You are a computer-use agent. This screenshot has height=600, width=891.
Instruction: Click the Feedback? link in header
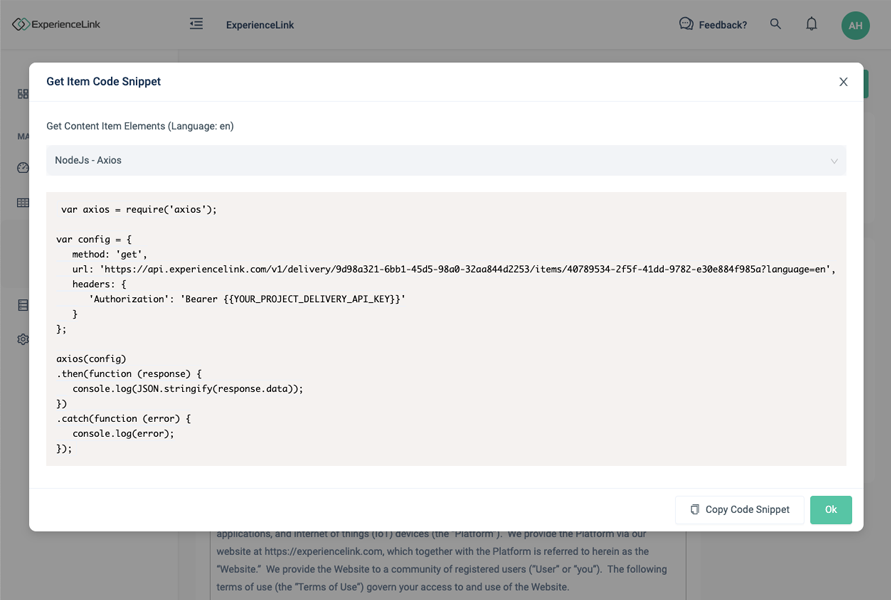point(722,25)
